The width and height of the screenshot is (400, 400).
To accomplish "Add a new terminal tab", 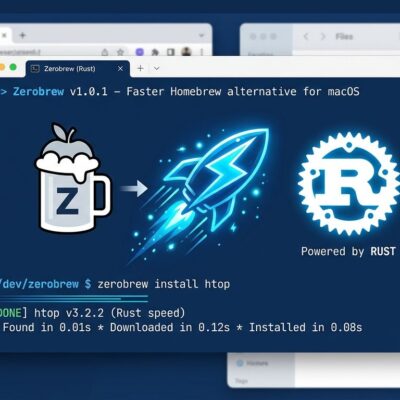I will (140, 68).
